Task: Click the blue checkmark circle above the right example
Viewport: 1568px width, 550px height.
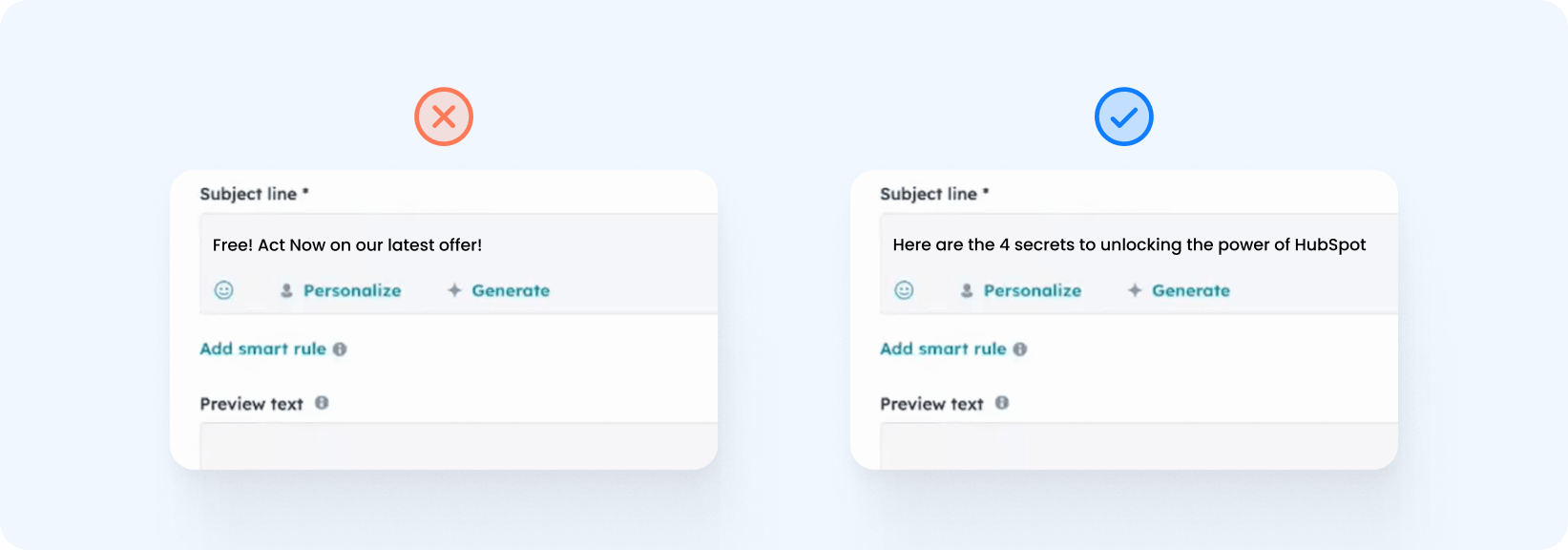Action: (x=1123, y=116)
